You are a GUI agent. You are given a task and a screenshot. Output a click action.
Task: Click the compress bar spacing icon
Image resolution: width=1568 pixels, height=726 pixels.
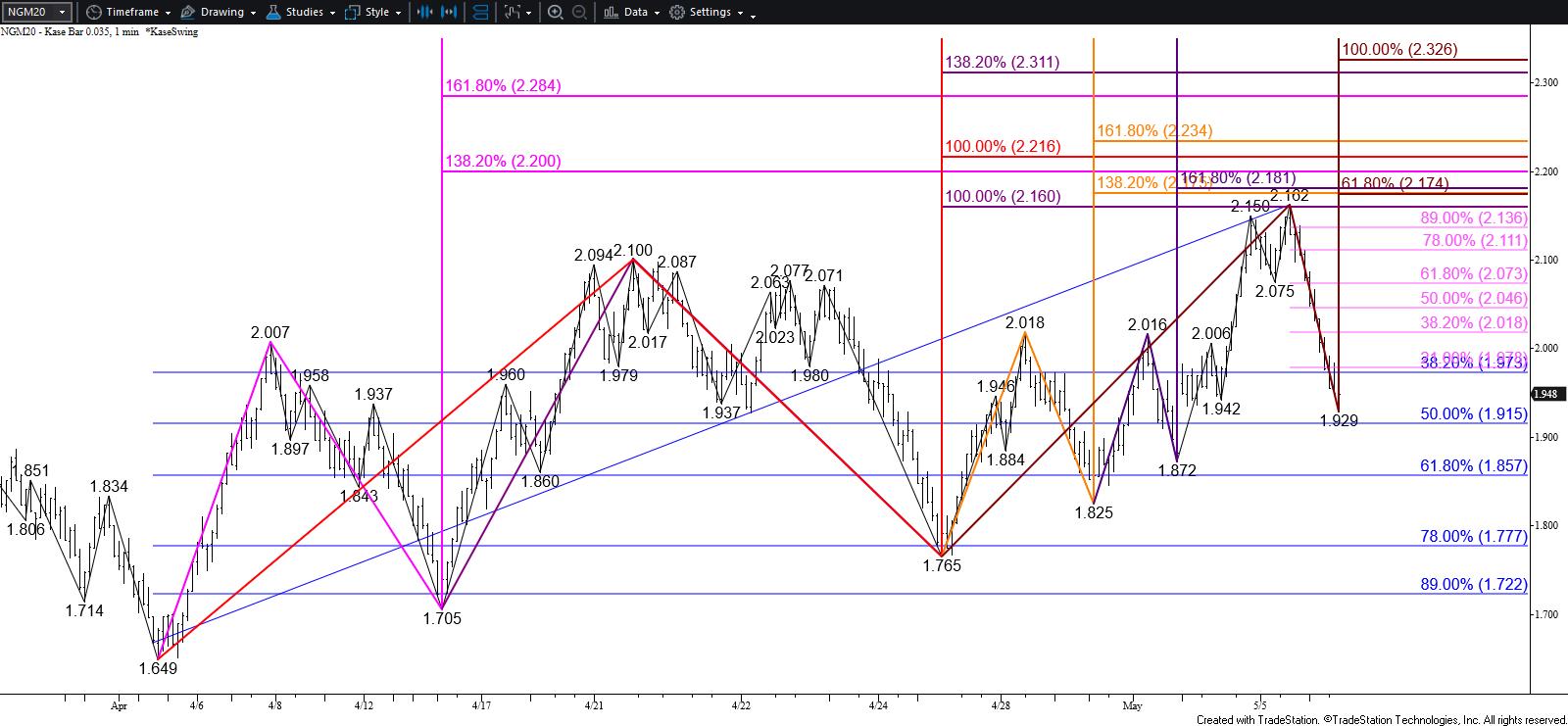[x=425, y=12]
